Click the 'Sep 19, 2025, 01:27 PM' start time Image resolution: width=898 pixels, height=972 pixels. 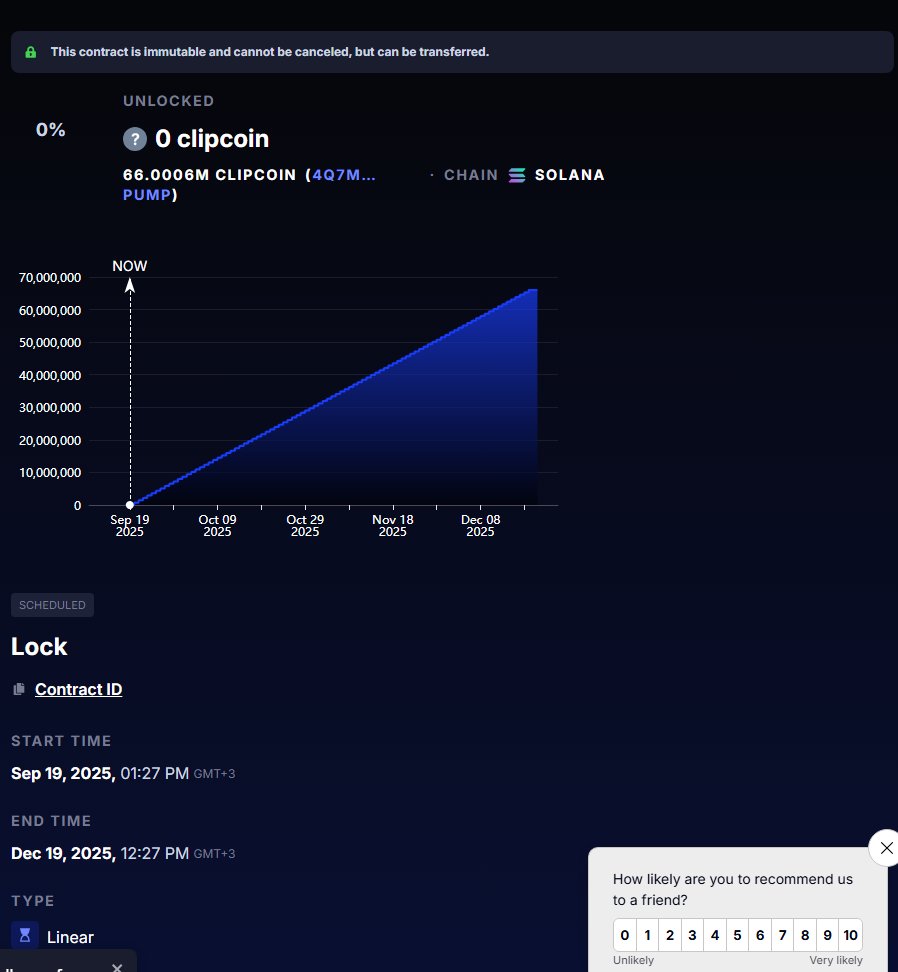(x=100, y=774)
